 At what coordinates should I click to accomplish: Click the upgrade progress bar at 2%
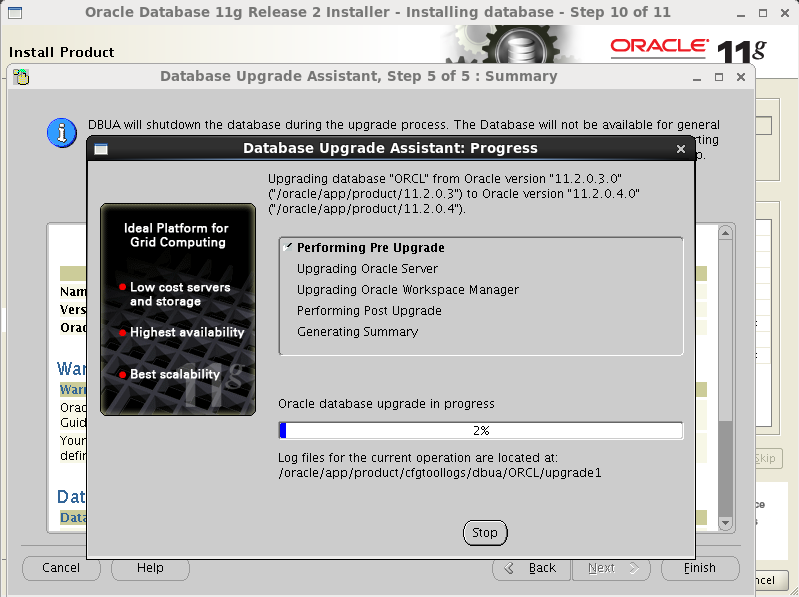(x=481, y=430)
